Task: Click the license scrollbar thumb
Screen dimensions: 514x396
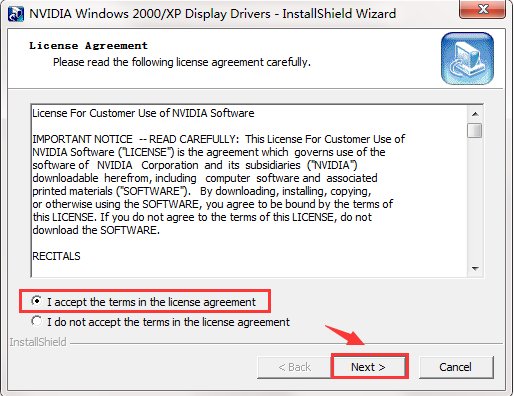Action: point(475,130)
